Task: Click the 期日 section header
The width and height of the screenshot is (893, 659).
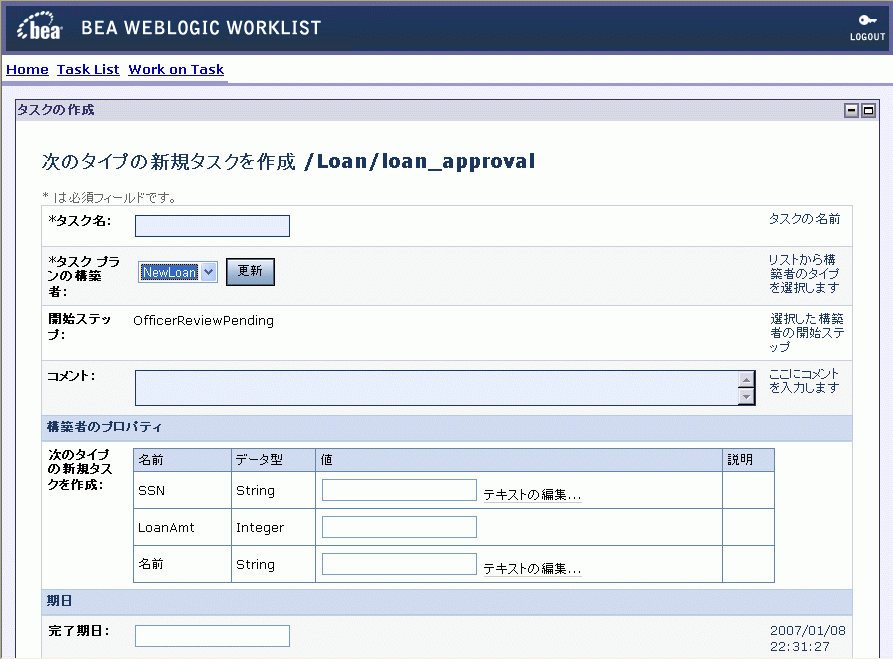Action: pos(447,601)
